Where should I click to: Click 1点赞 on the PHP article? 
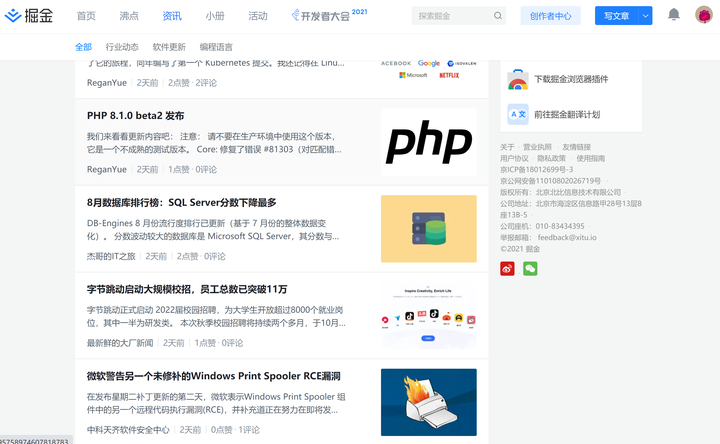pos(179,169)
